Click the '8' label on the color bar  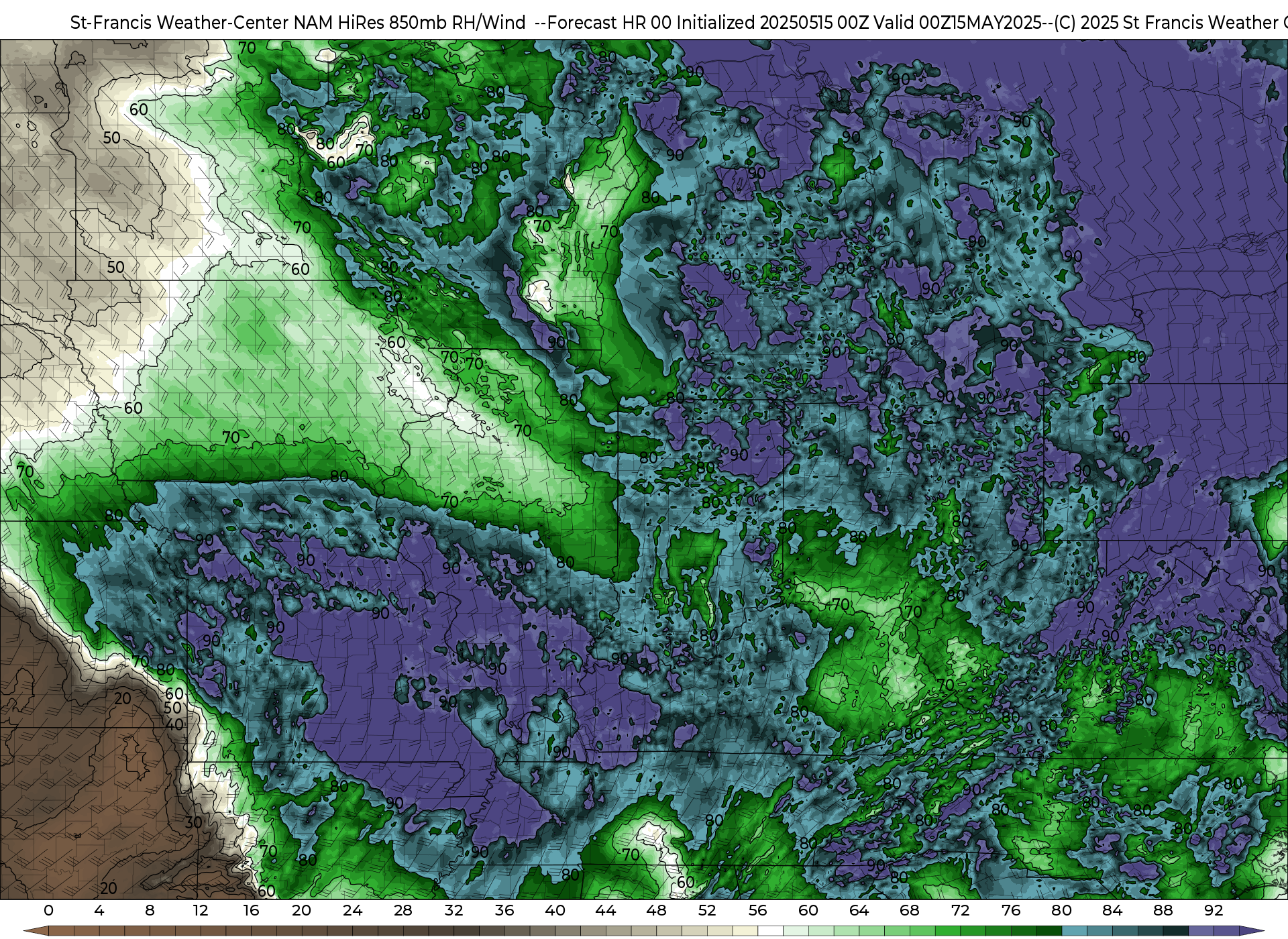150,910
